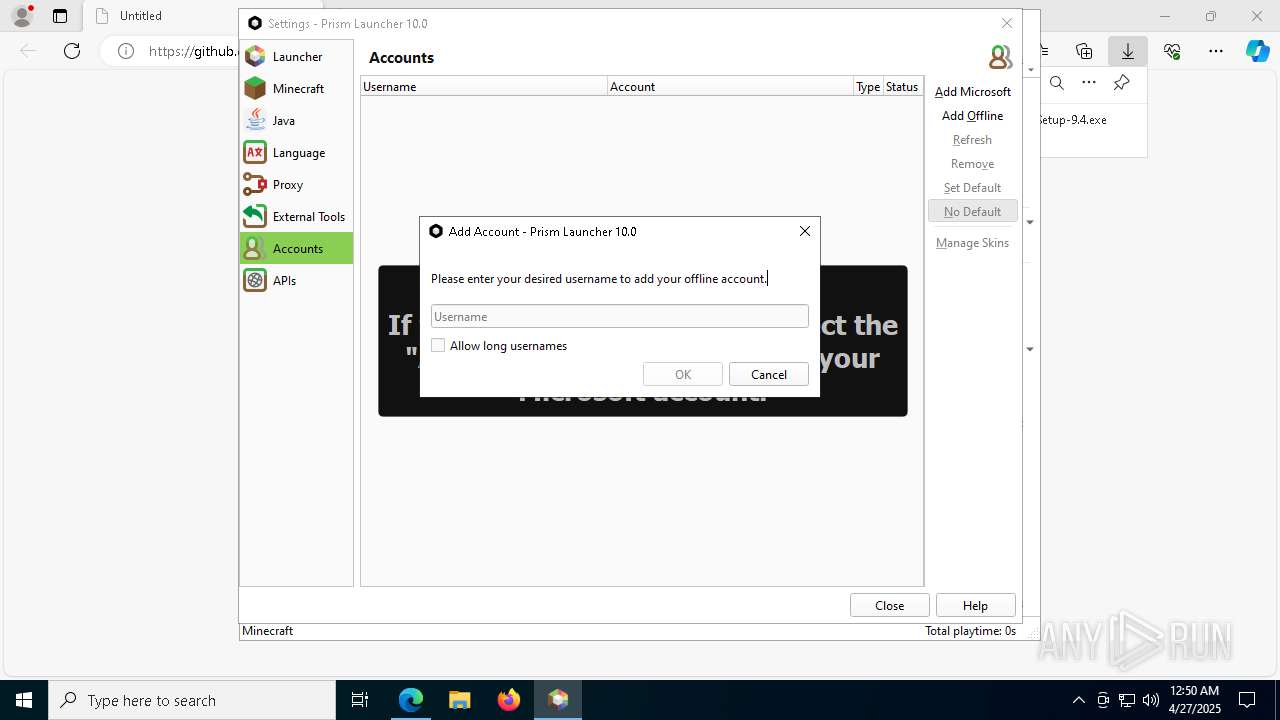The width and height of the screenshot is (1280, 720).
Task: Open the Launcher settings page
Action: click(296, 57)
